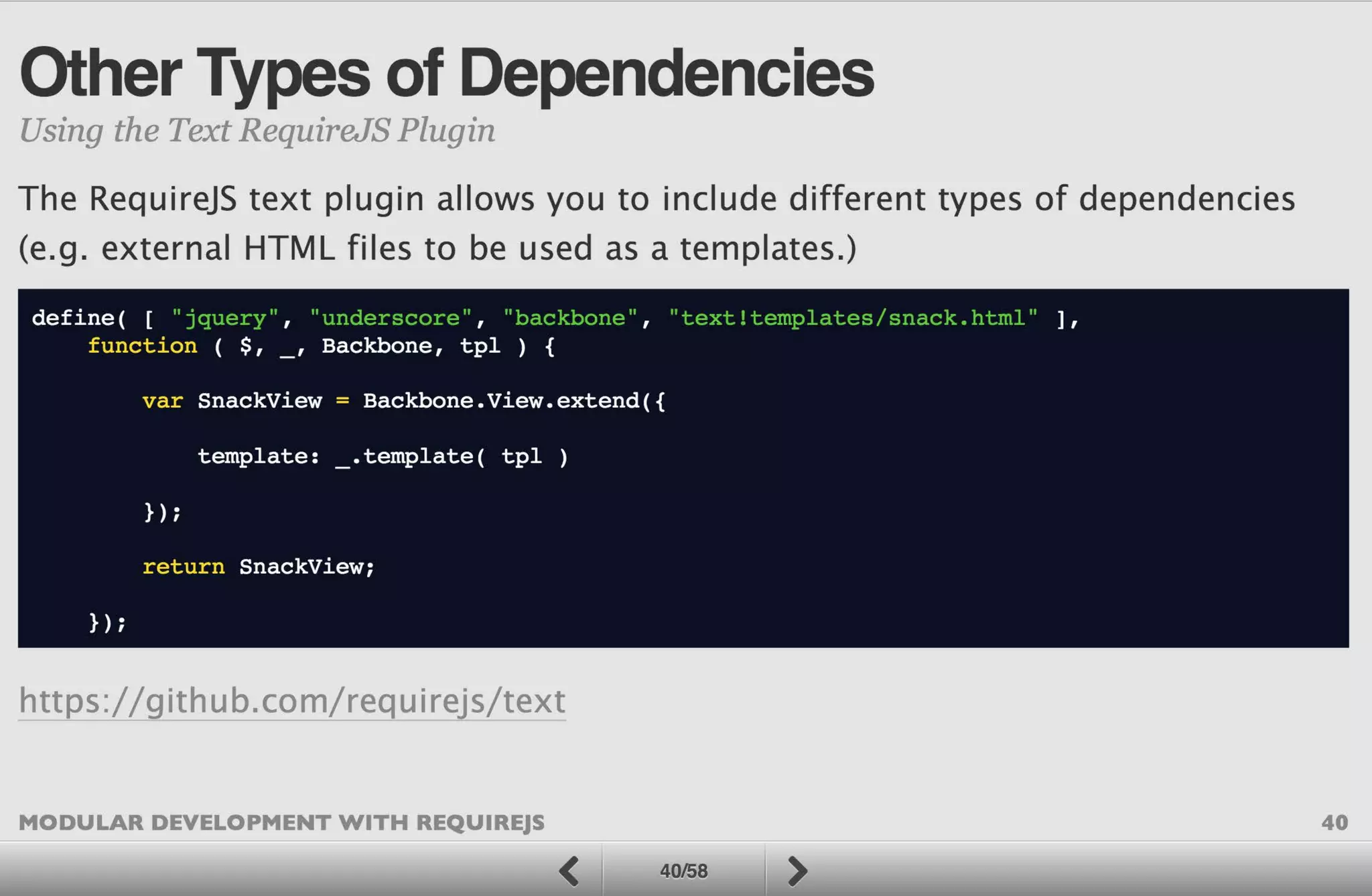Click the page number 40 in footer

1334,822
